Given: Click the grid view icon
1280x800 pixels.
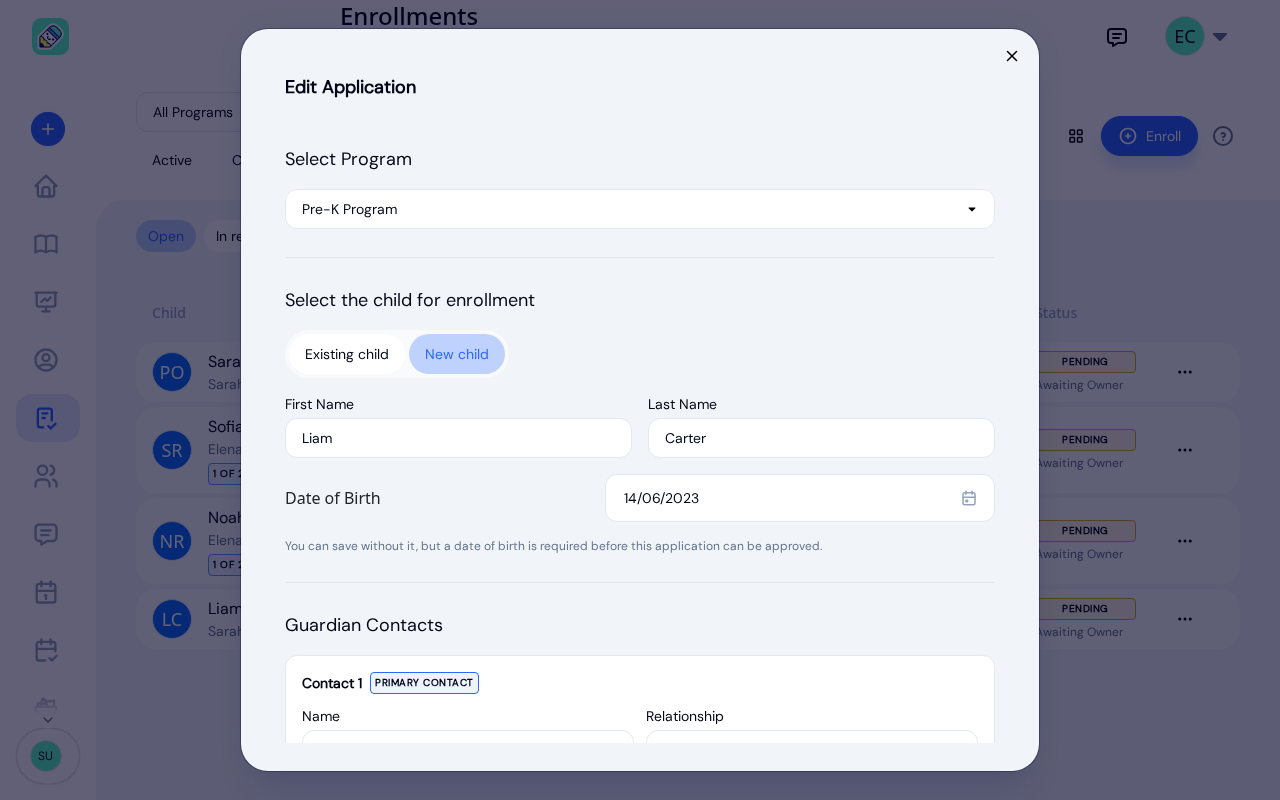Looking at the screenshot, I should pos(1076,136).
